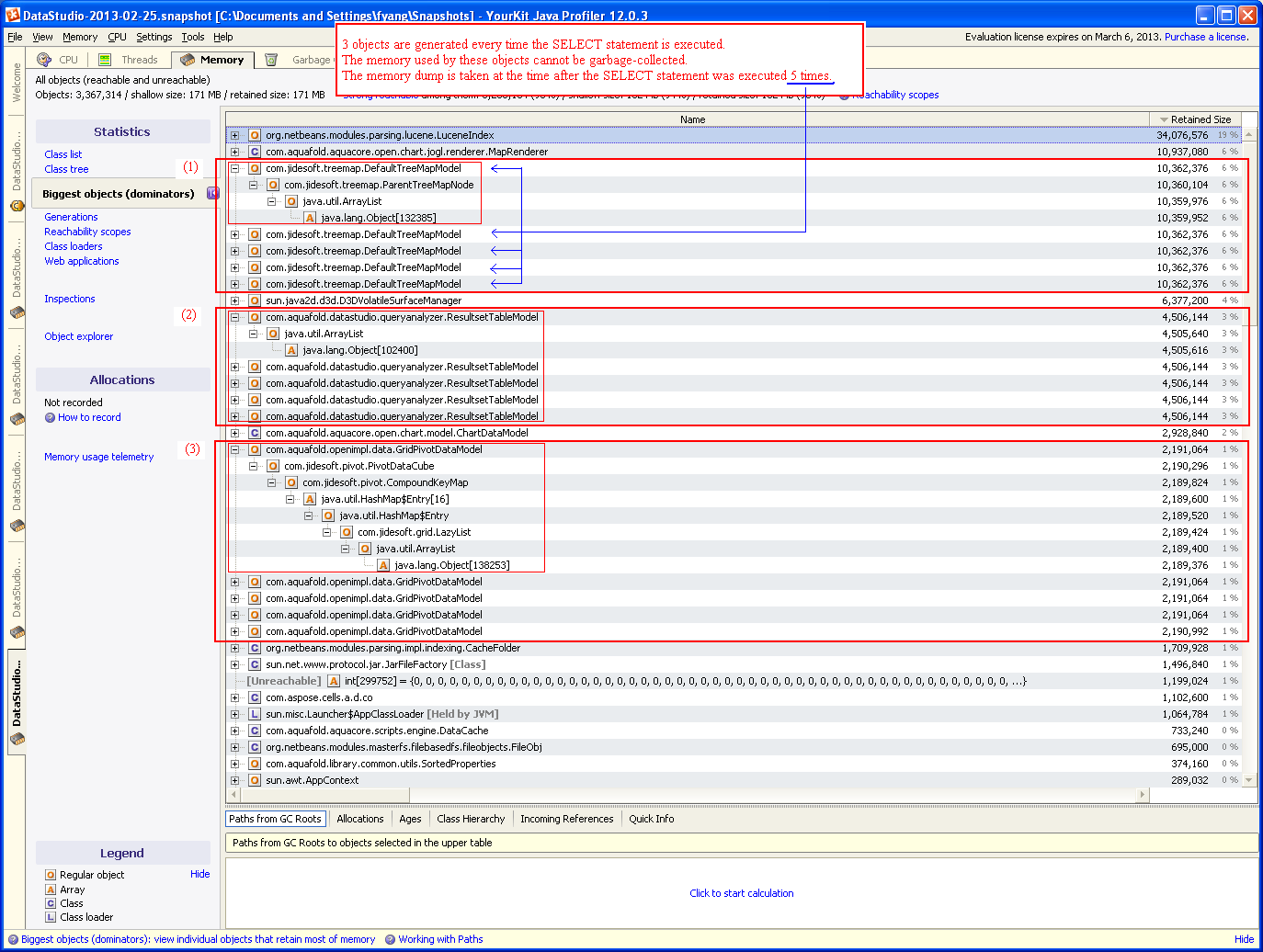The image size is (1263, 952).
Task: Open the File menu
Action: click(15, 37)
